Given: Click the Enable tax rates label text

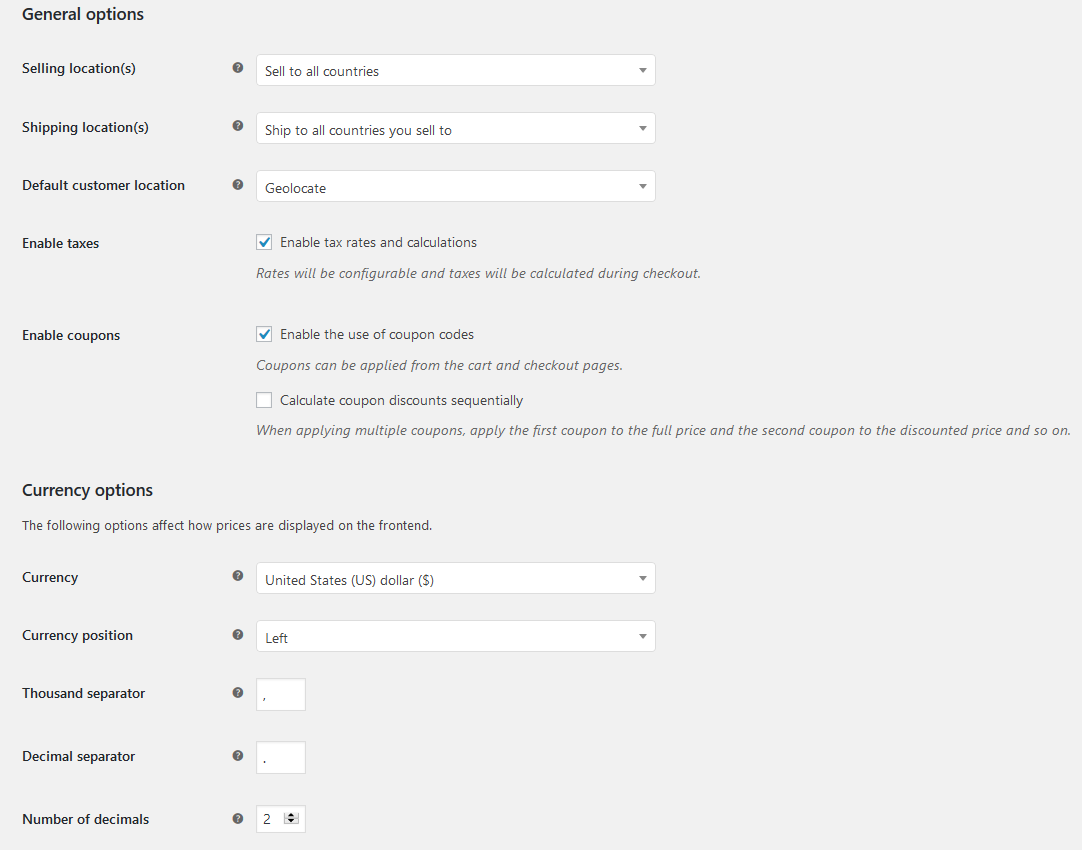Looking at the screenshot, I should coord(378,242).
